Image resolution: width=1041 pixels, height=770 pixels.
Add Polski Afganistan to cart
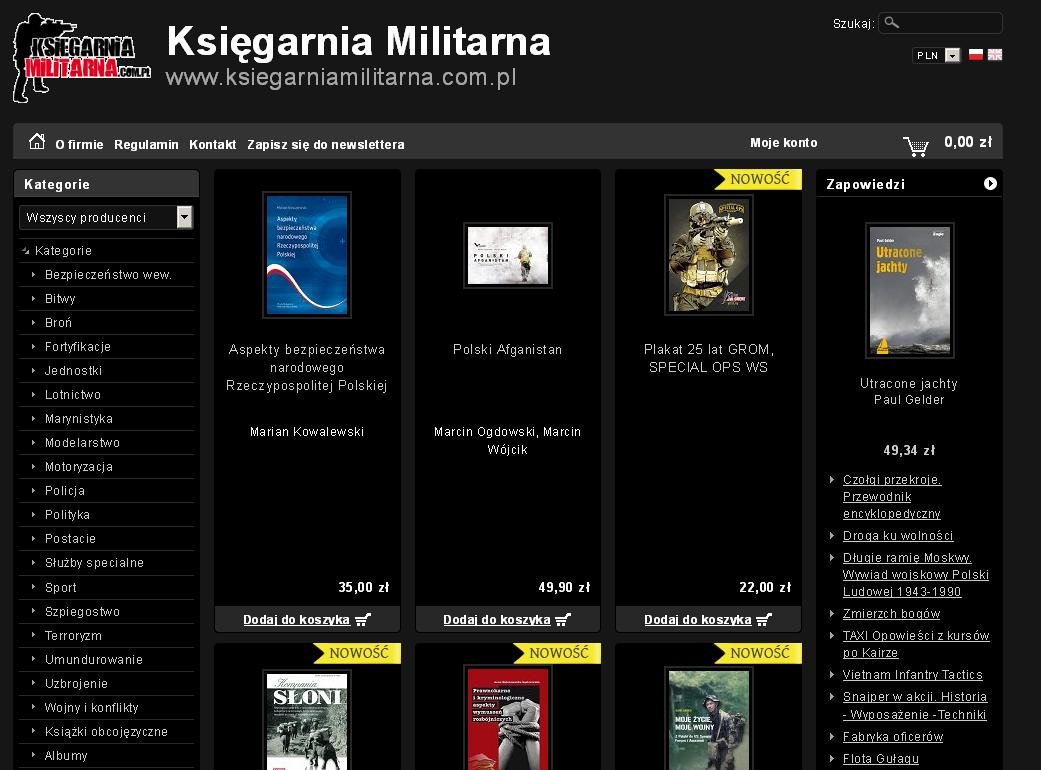coord(497,619)
